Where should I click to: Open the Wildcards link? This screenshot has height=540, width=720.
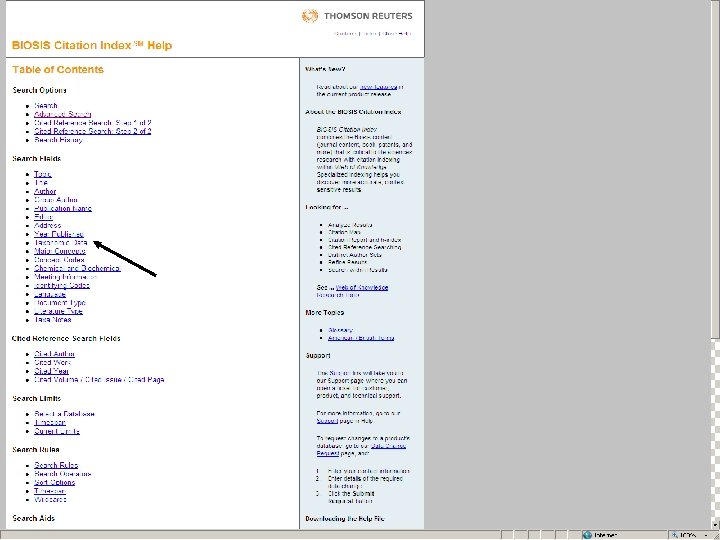(x=50, y=500)
